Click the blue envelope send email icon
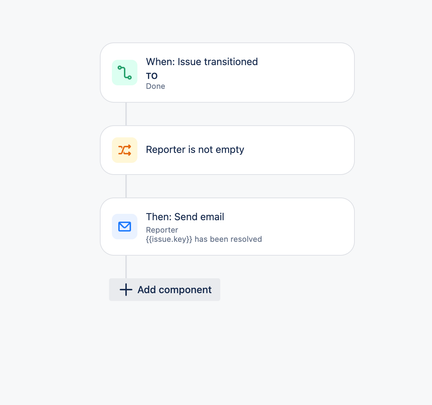 click(x=125, y=227)
